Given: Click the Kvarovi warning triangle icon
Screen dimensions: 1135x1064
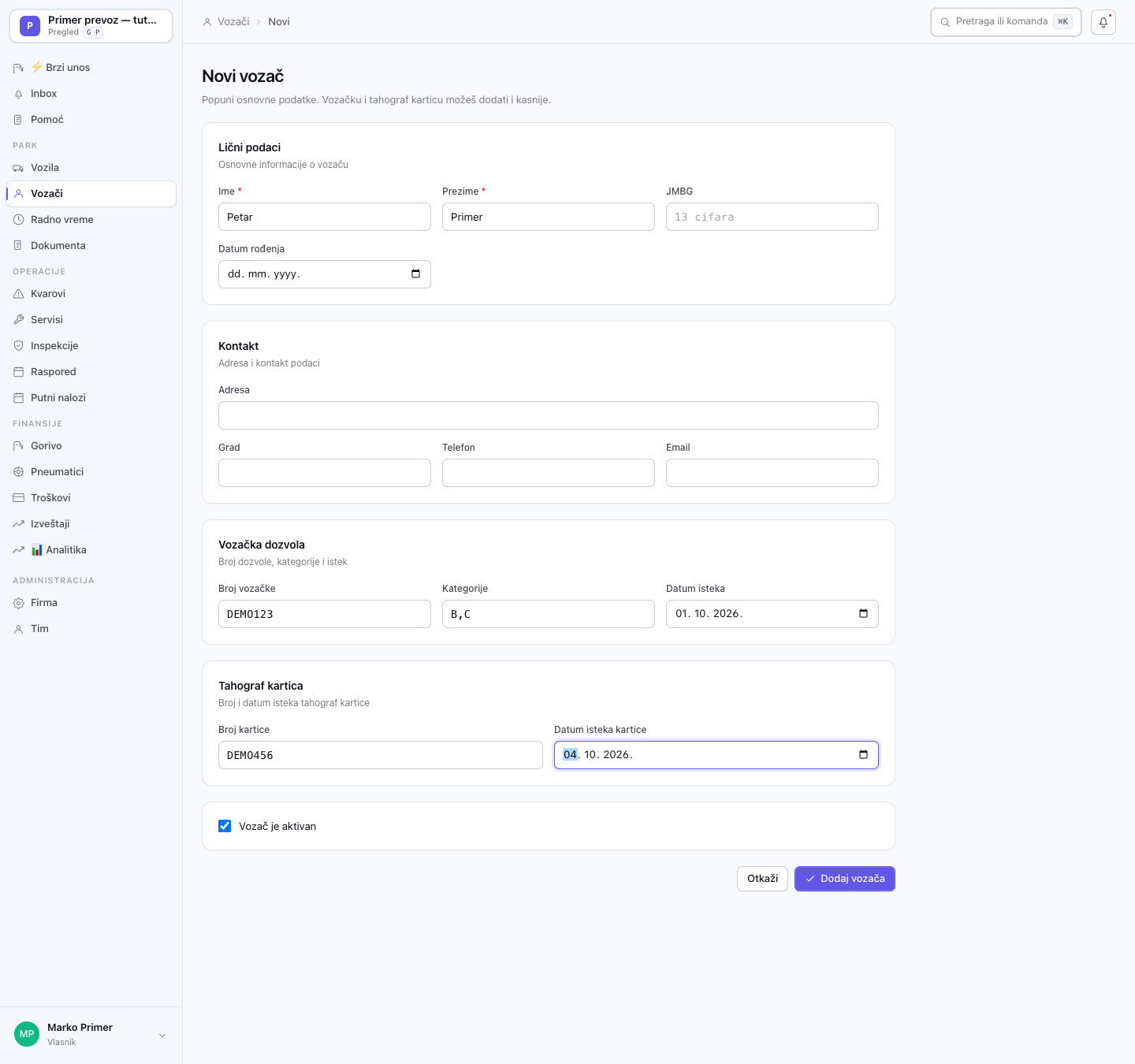Looking at the screenshot, I should point(18,294).
